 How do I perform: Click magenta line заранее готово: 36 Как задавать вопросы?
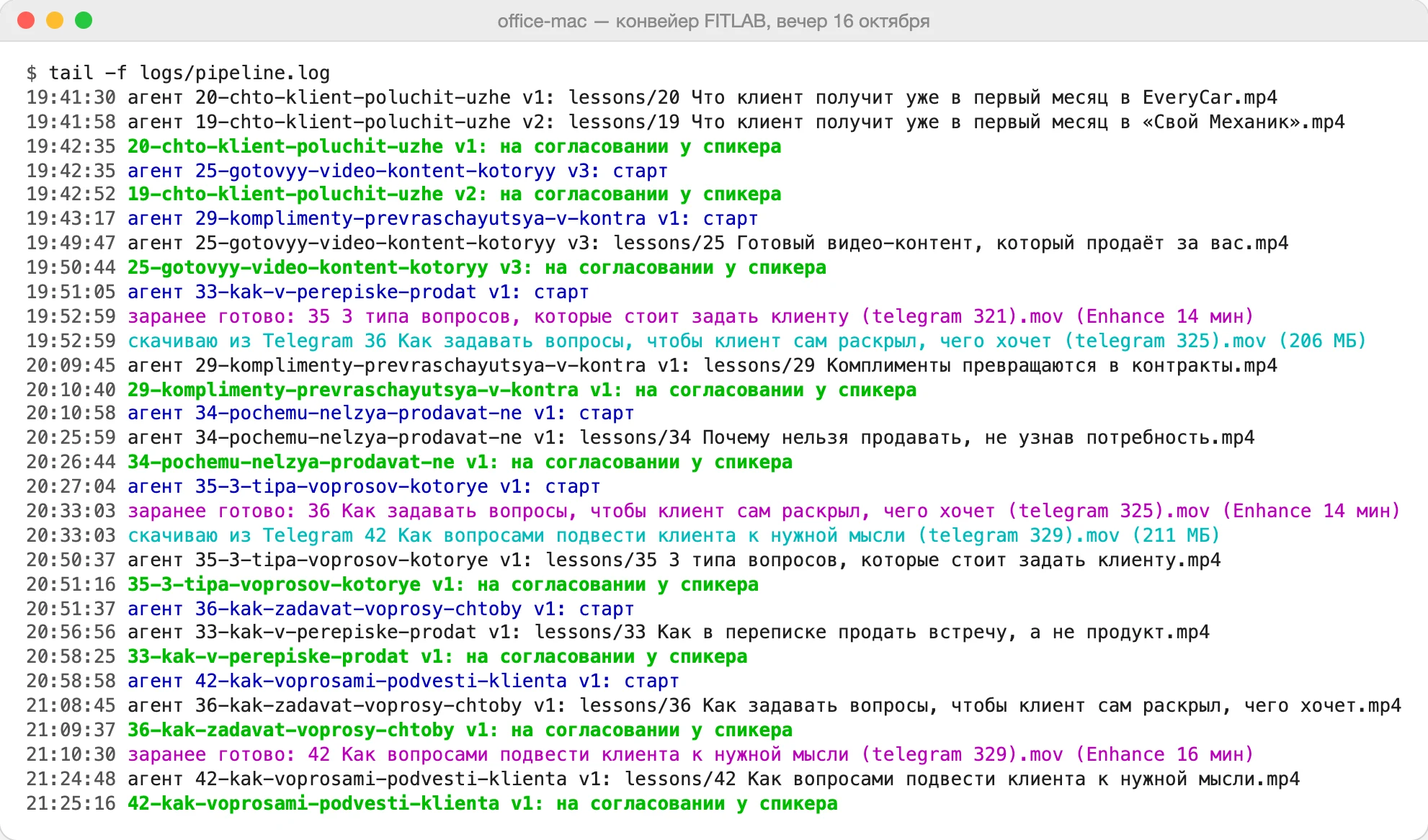pos(714,511)
